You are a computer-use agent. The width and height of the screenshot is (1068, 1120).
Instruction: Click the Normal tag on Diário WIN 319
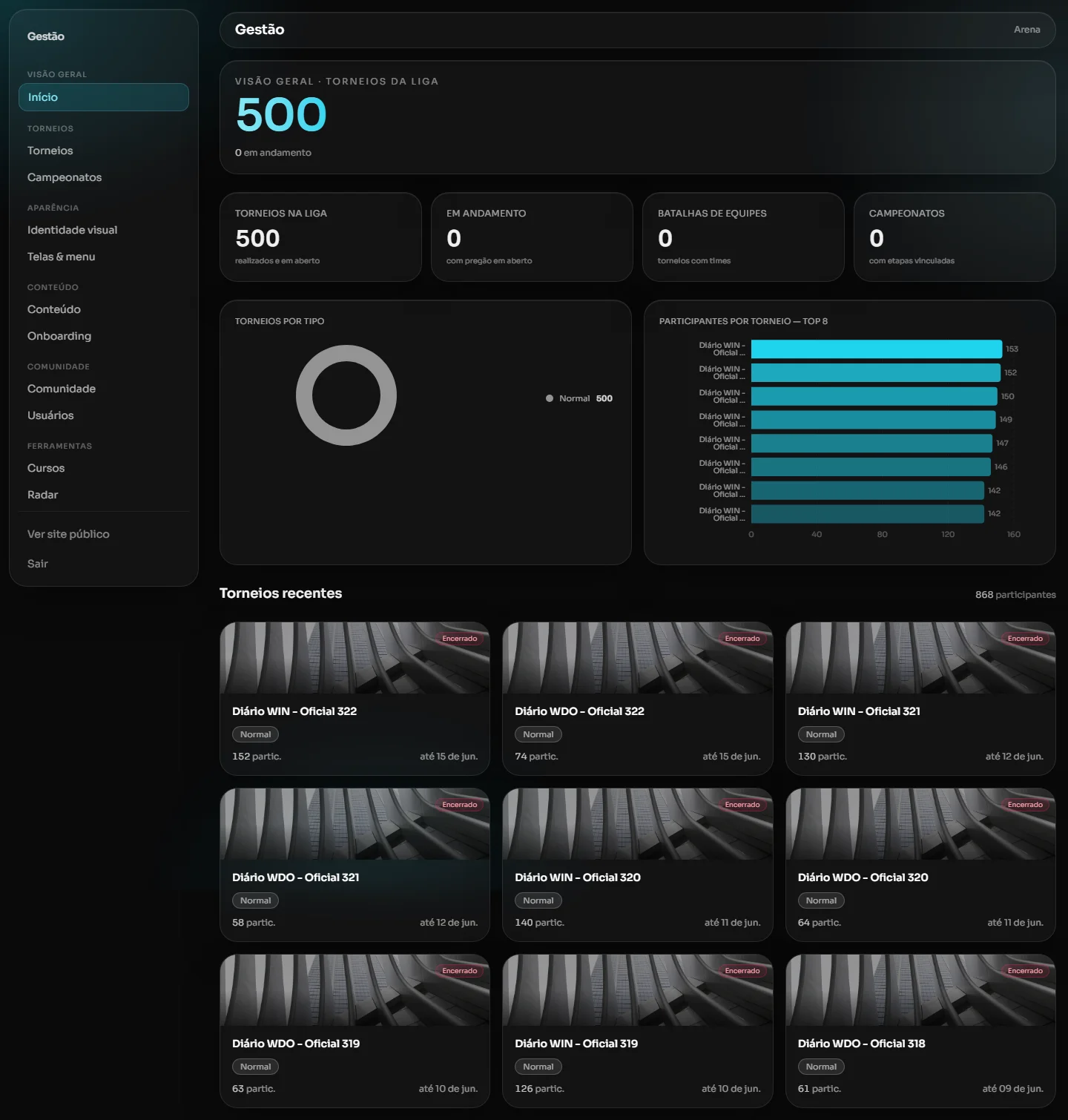pos(538,1067)
